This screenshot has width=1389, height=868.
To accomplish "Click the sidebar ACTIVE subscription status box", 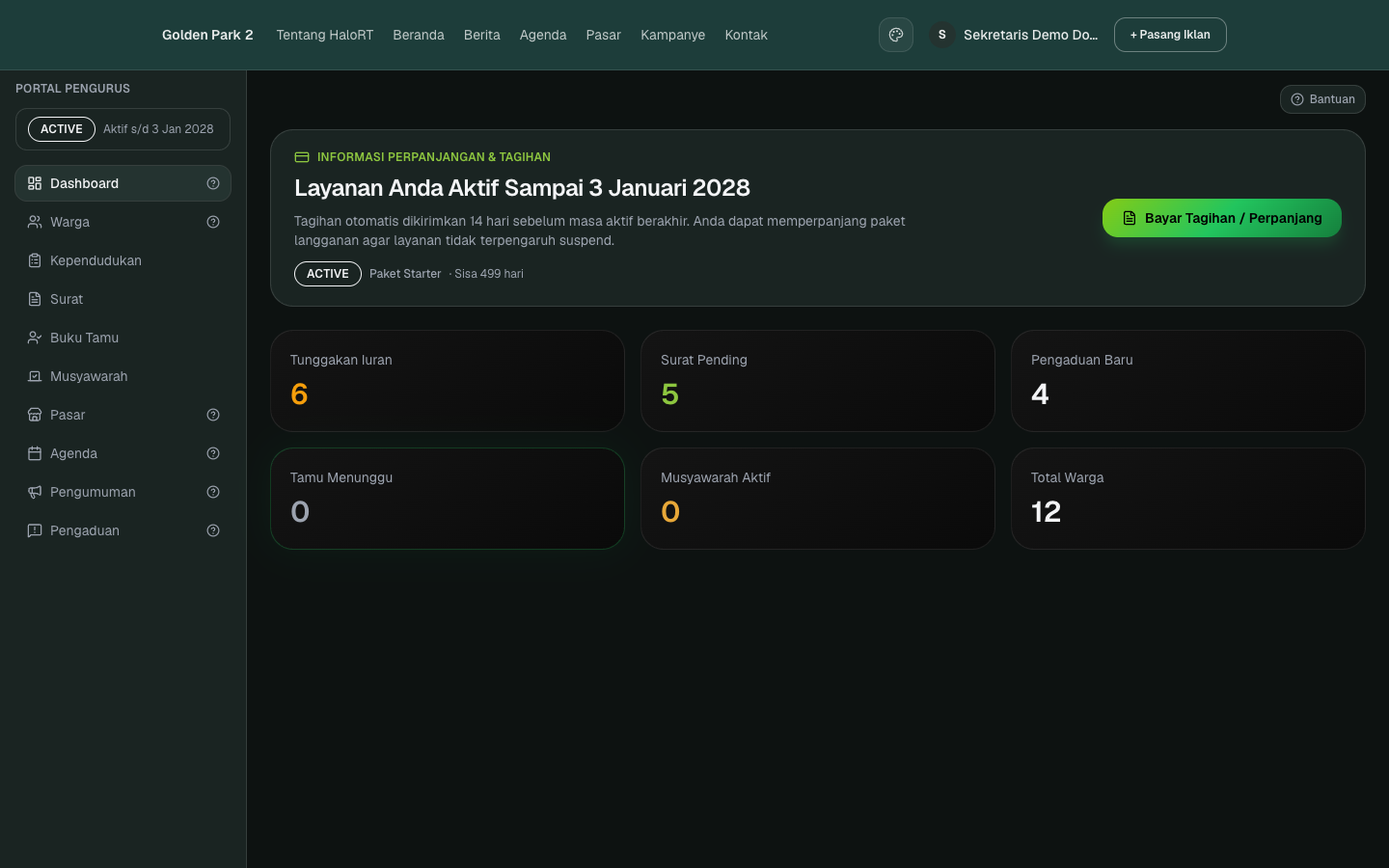I will [123, 129].
